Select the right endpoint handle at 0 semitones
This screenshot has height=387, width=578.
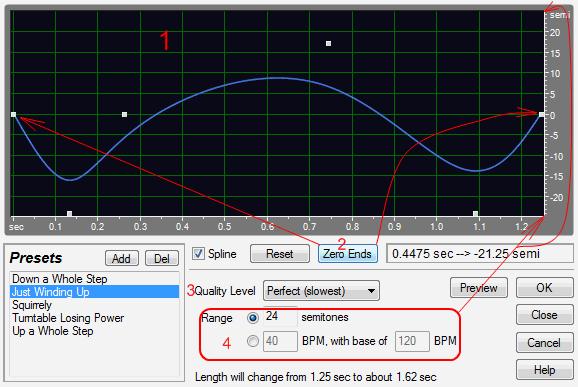point(541,115)
